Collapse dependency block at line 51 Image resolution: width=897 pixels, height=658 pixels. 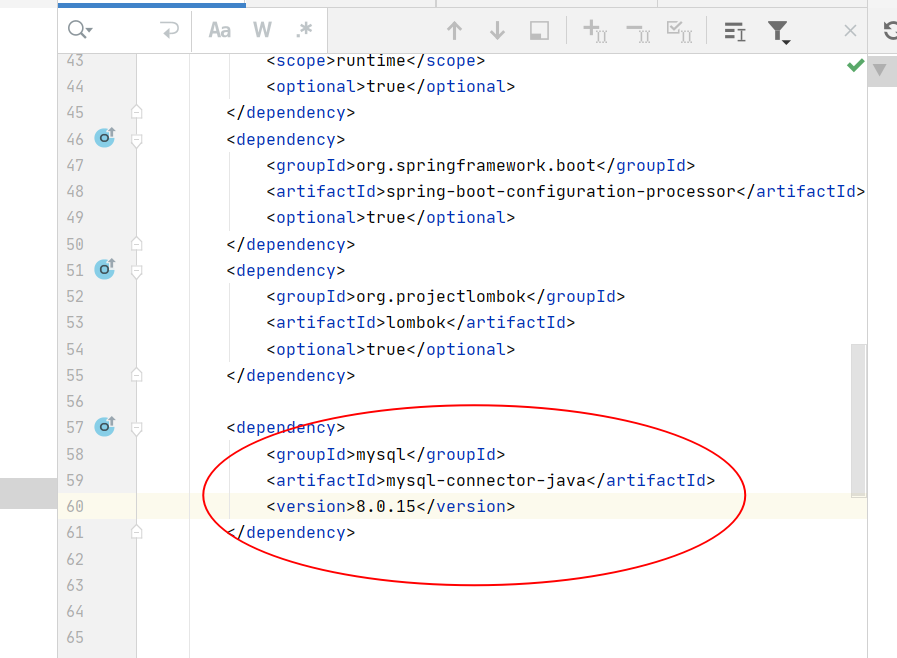pos(136,271)
